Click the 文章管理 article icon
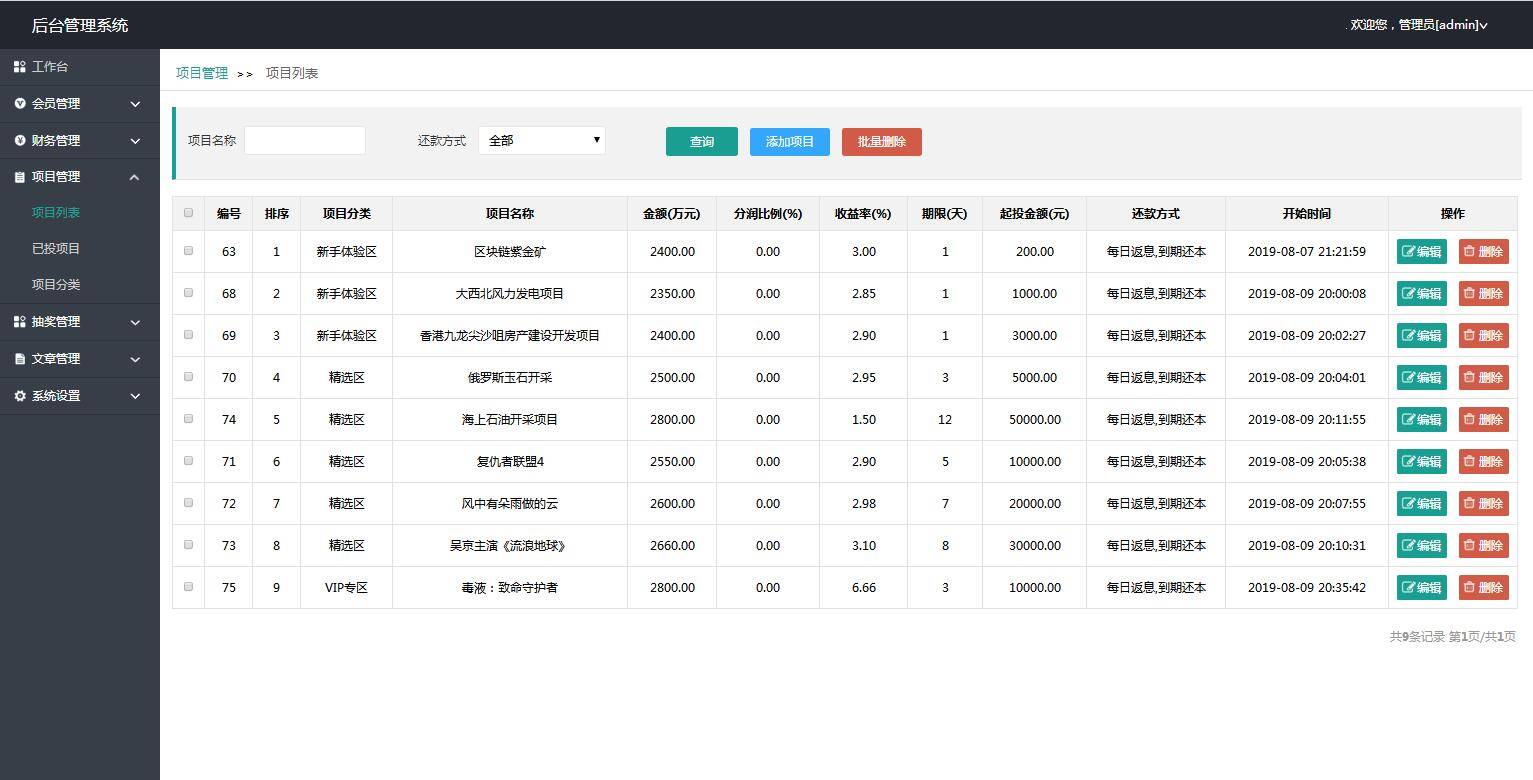Image resolution: width=1533 pixels, height=780 pixels. [20, 358]
